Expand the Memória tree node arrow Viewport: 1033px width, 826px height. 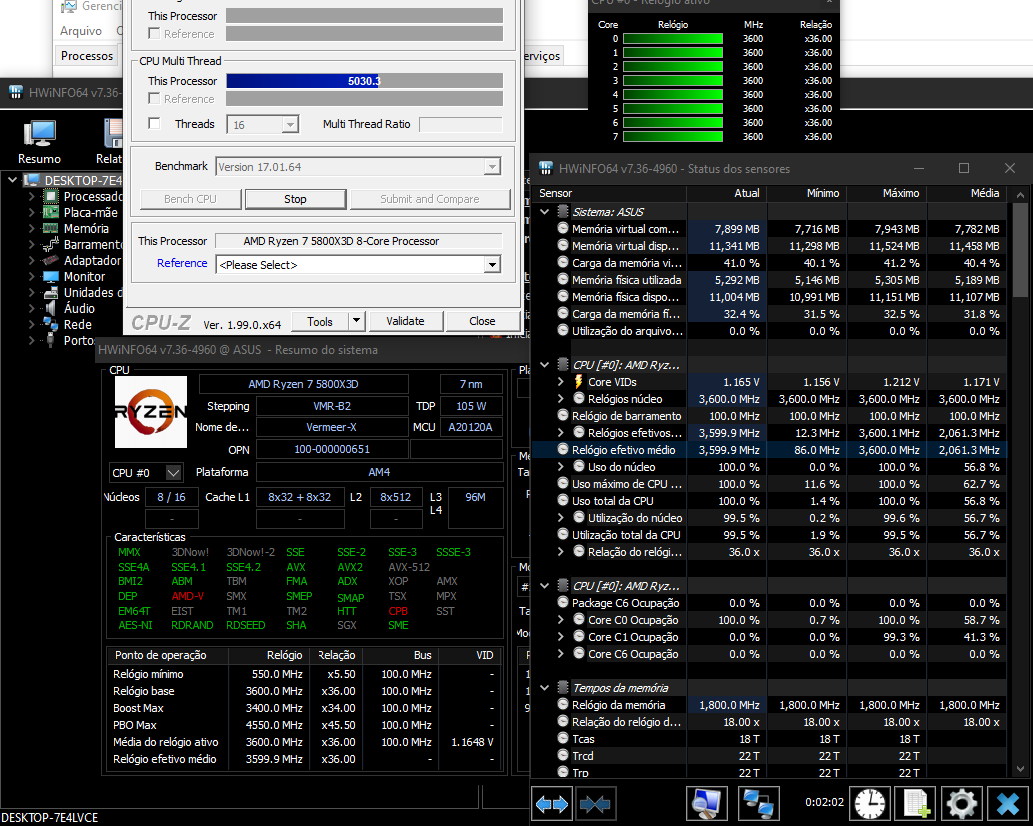coord(32,229)
